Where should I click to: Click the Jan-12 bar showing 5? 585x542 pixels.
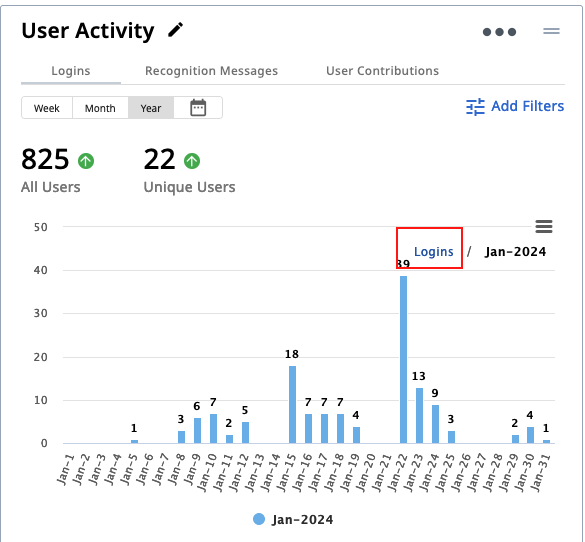click(245, 433)
